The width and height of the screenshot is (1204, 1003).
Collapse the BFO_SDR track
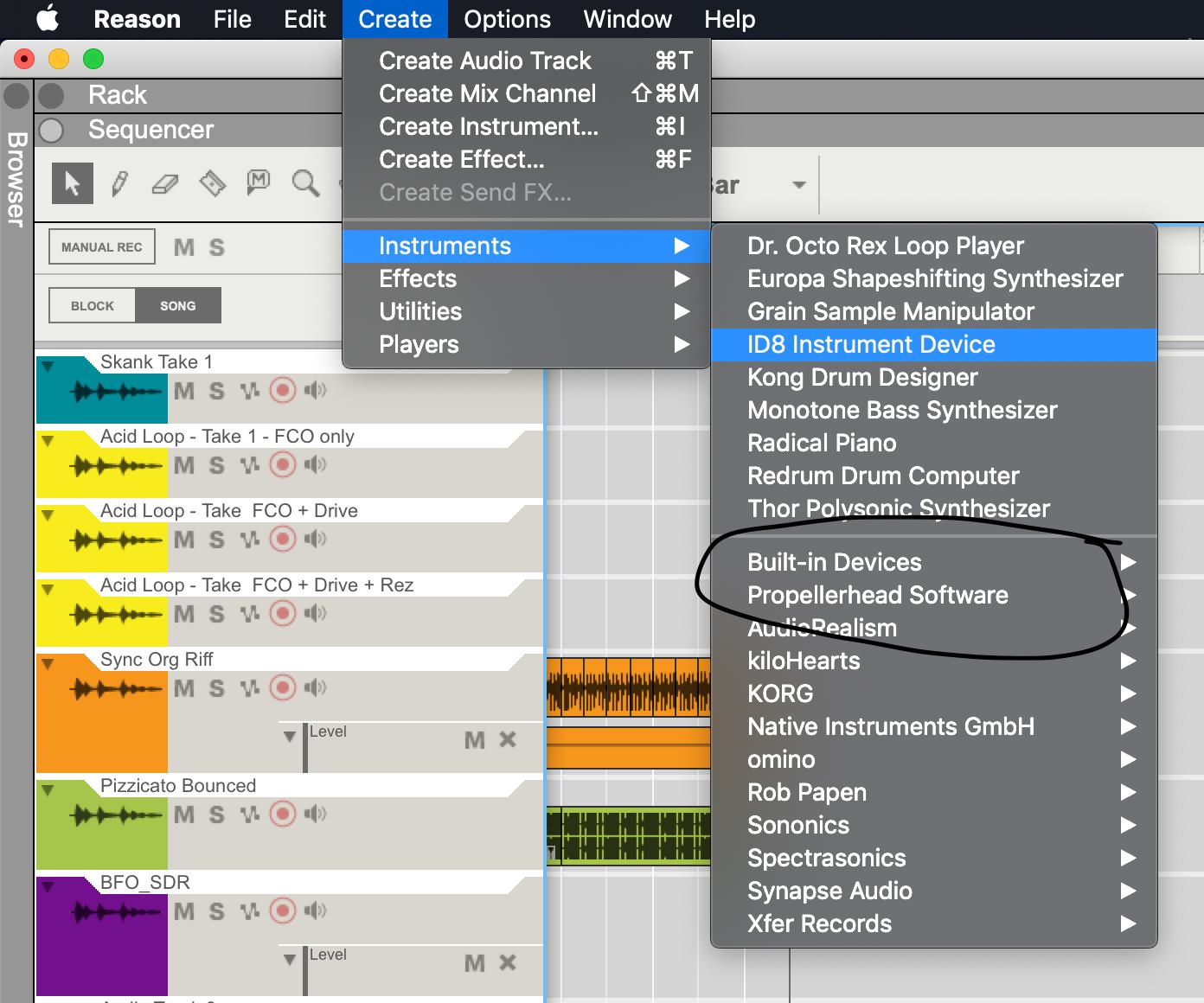click(x=48, y=886)
